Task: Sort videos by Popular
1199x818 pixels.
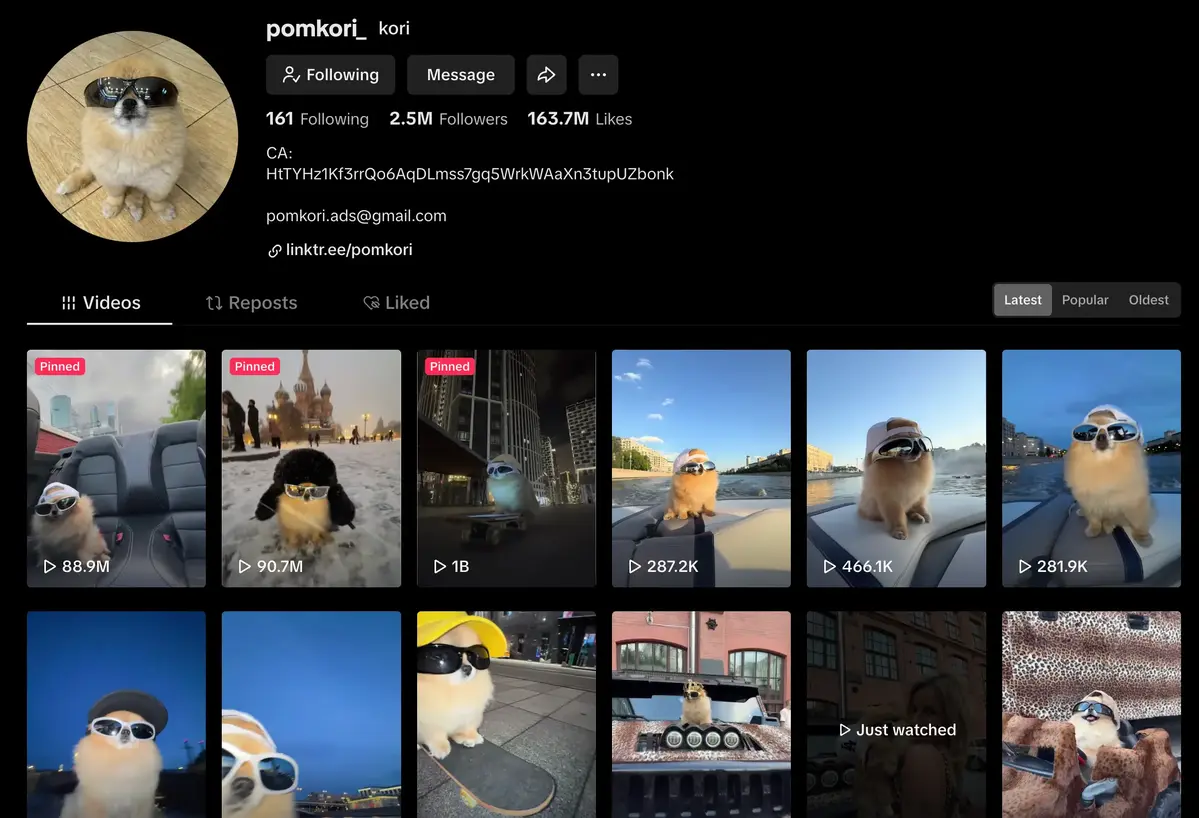Action: [1085, 300]
